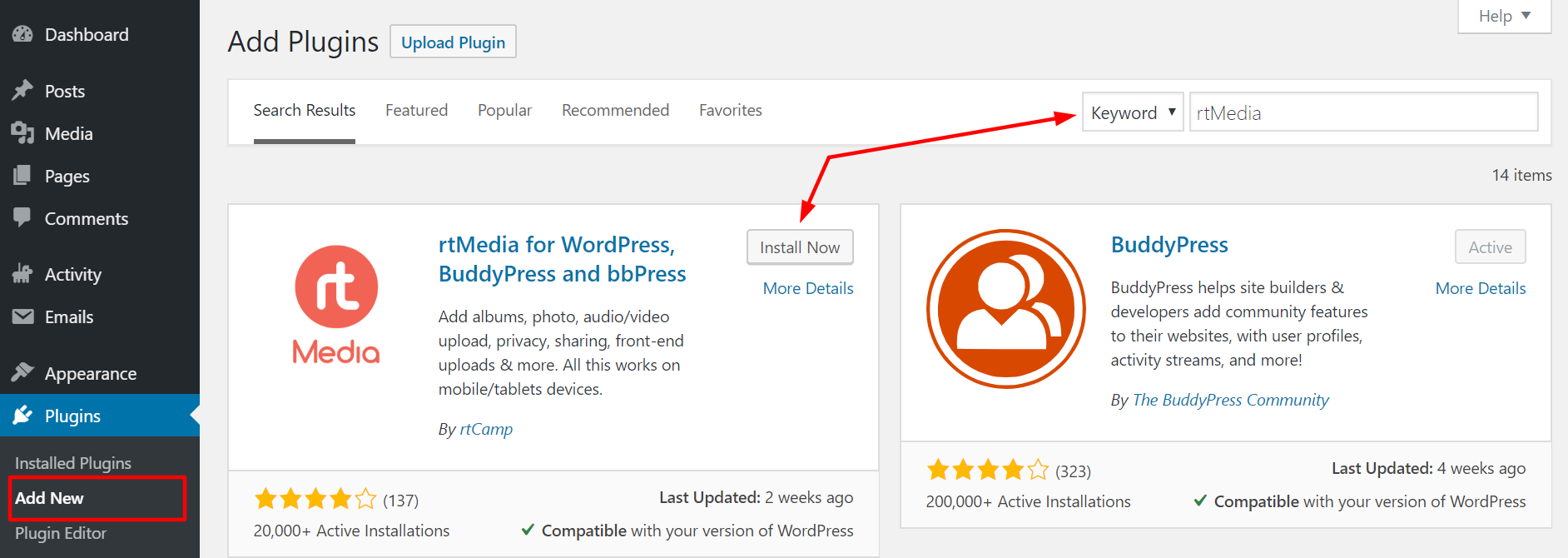Click the rtMedia plugin logo
1568x558 pixels.
[x=336, y=305]
